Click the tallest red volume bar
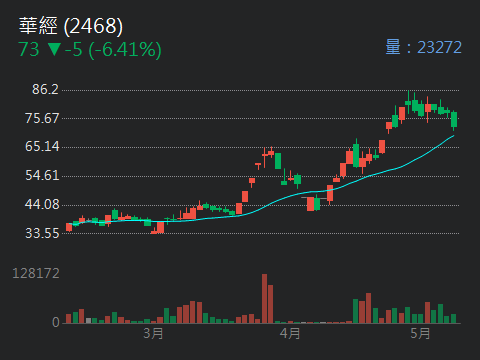Screen dimensions: 480x360 (x=264, y=298)
